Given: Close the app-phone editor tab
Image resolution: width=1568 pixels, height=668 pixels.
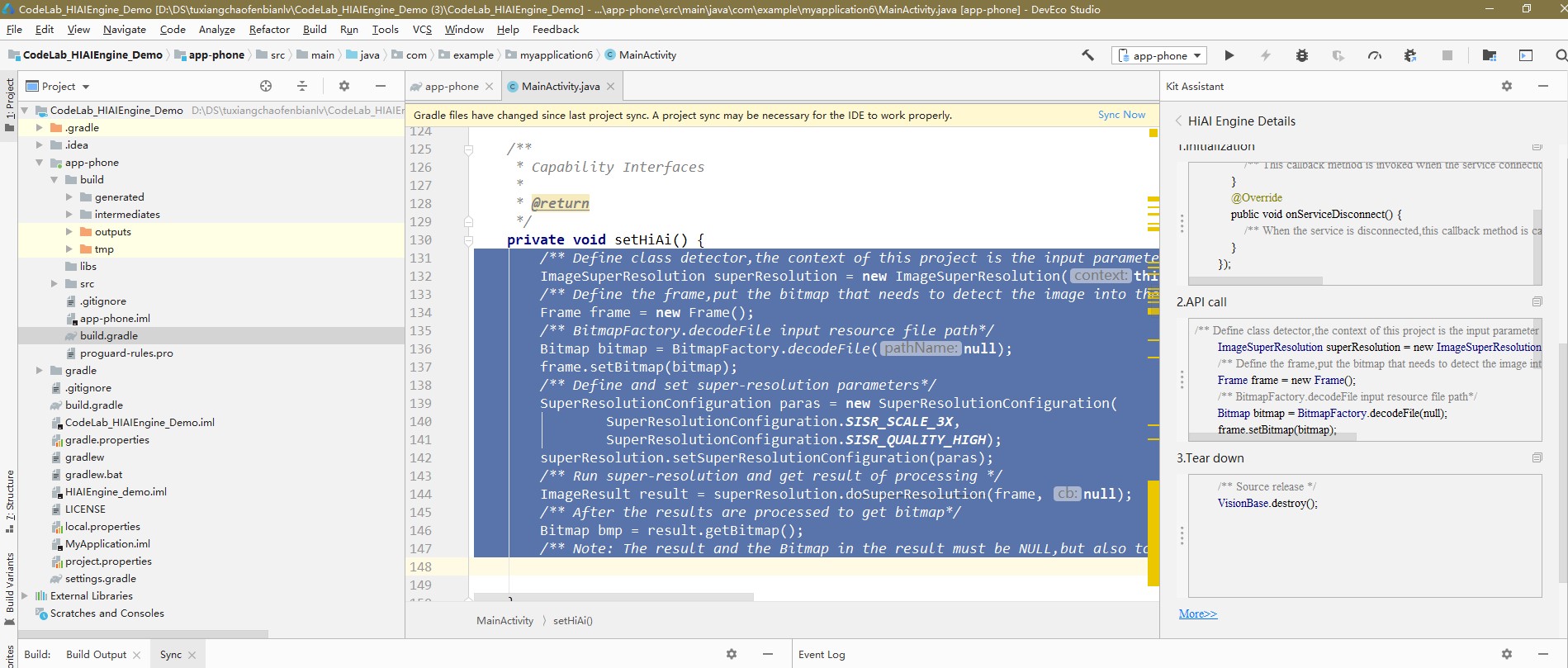Looking at the screenshot, I should click(x=489, y=86).
